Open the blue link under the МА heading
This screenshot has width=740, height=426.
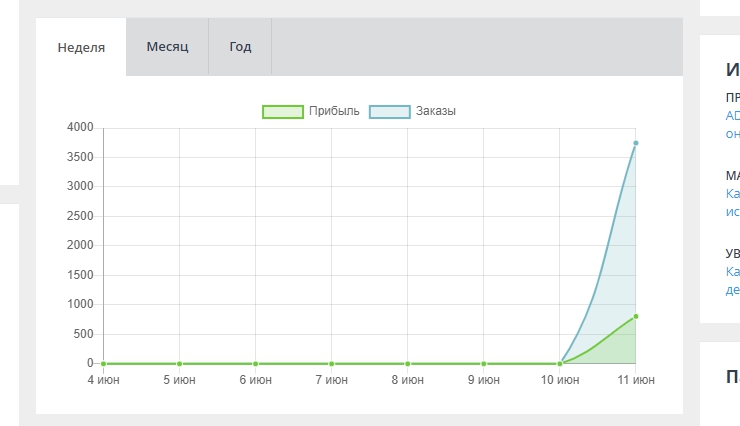click(x=732, y=194)
